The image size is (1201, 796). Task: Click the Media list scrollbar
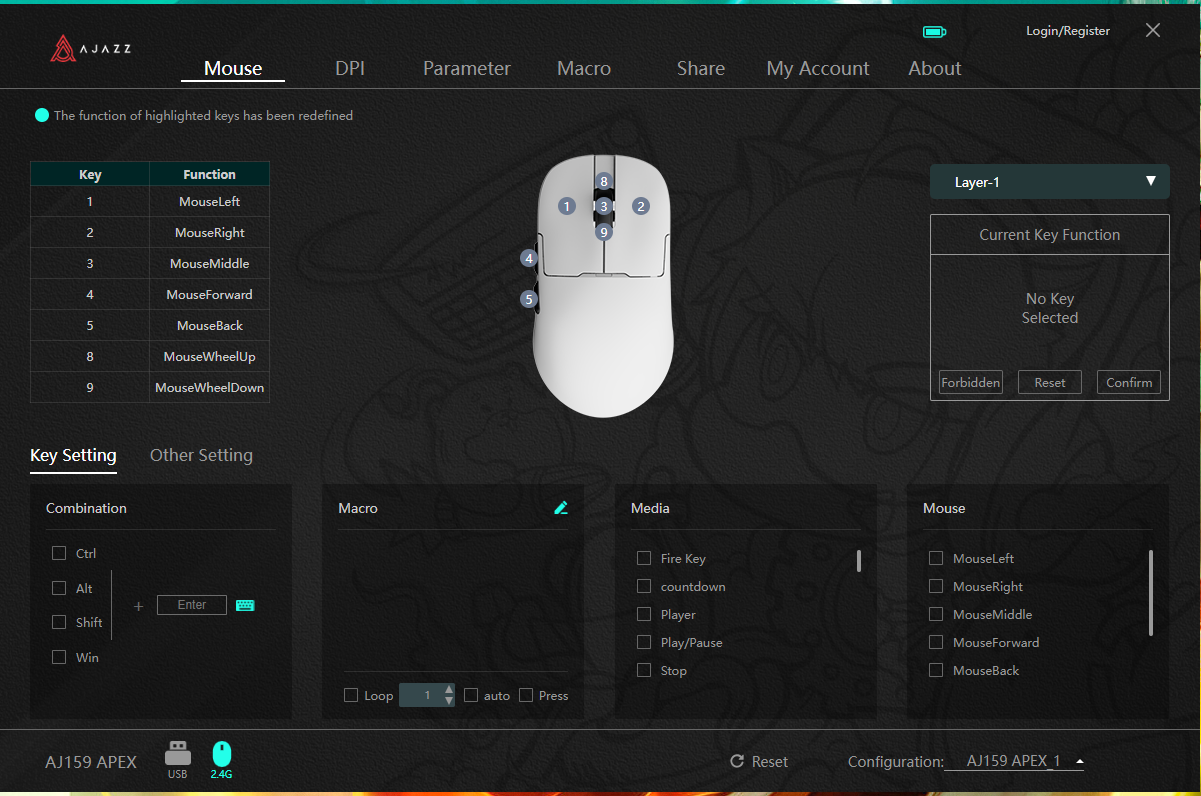859,561
